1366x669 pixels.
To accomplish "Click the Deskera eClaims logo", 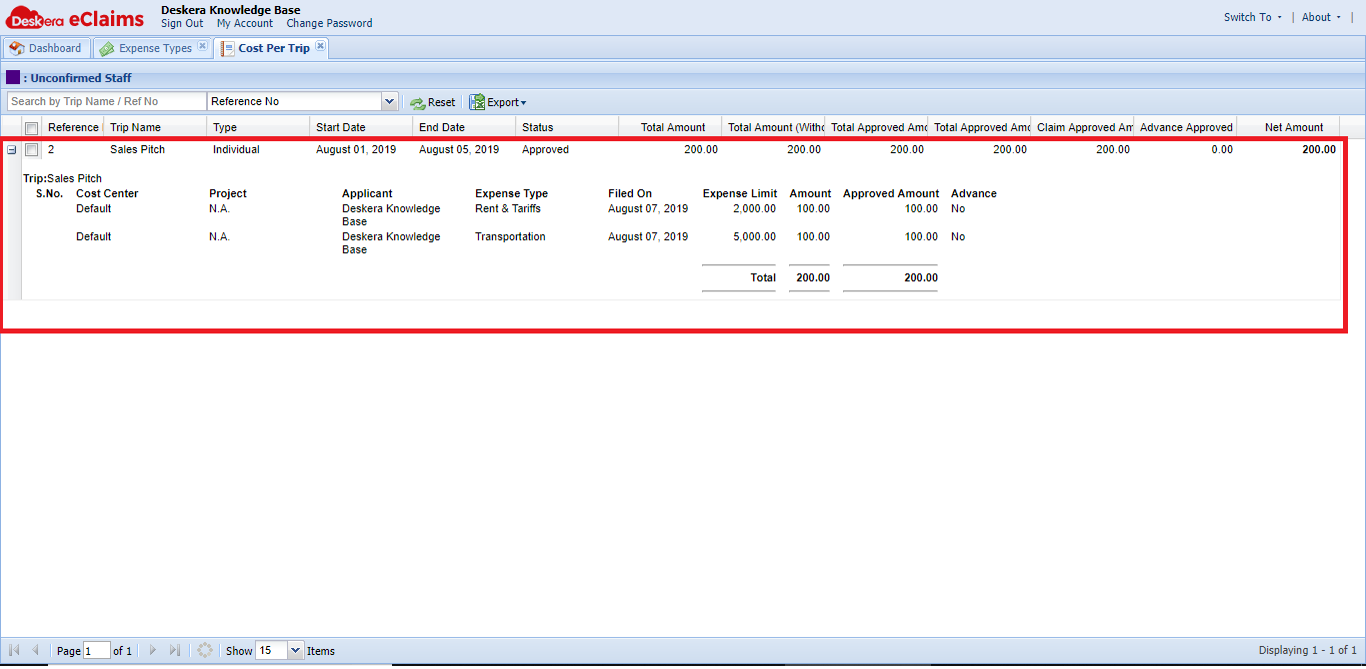I will click(75, 17).
